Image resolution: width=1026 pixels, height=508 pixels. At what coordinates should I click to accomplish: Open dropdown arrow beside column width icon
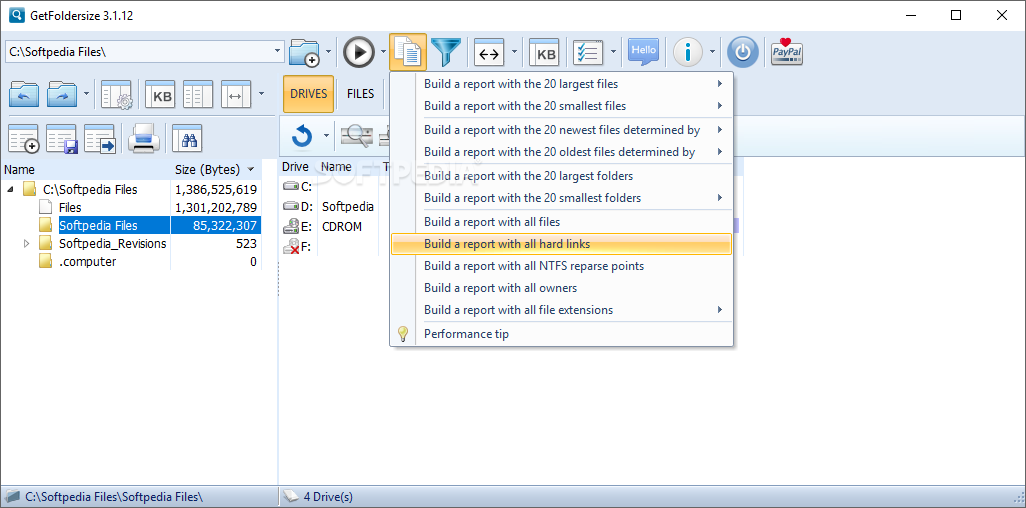tap(514, 52)
